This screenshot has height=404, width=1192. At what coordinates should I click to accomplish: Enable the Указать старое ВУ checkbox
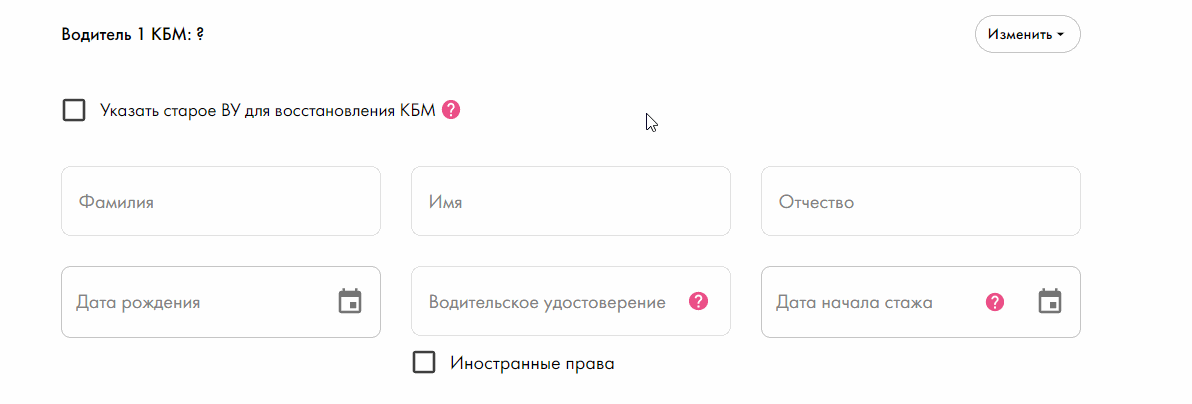[x=74, y=111]
